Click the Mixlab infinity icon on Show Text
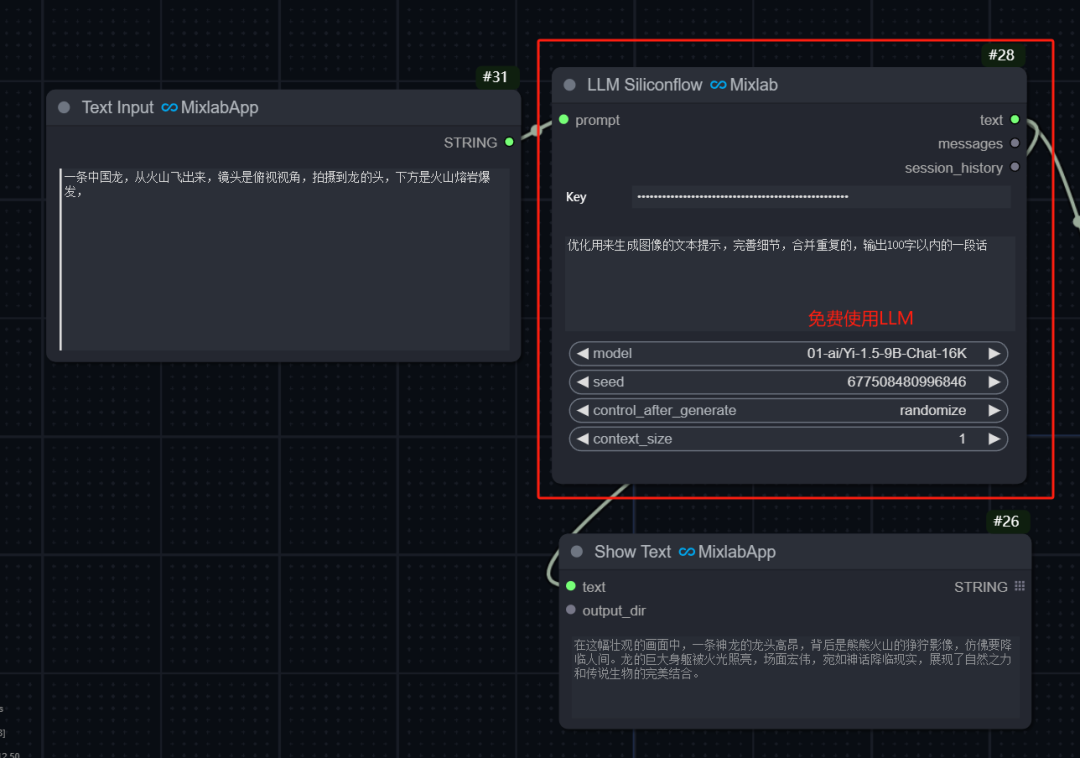1080x758 pixels. coord(687,551)
